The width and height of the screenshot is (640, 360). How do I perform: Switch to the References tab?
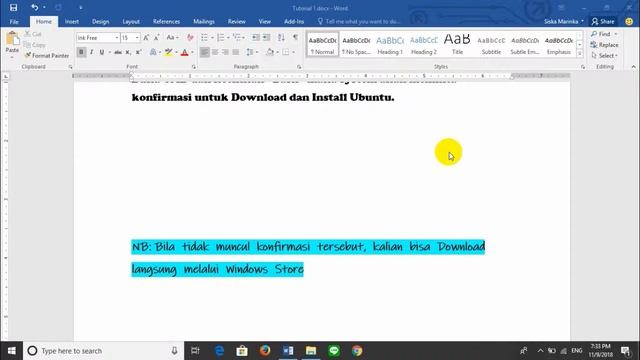[x=166, y=21]
